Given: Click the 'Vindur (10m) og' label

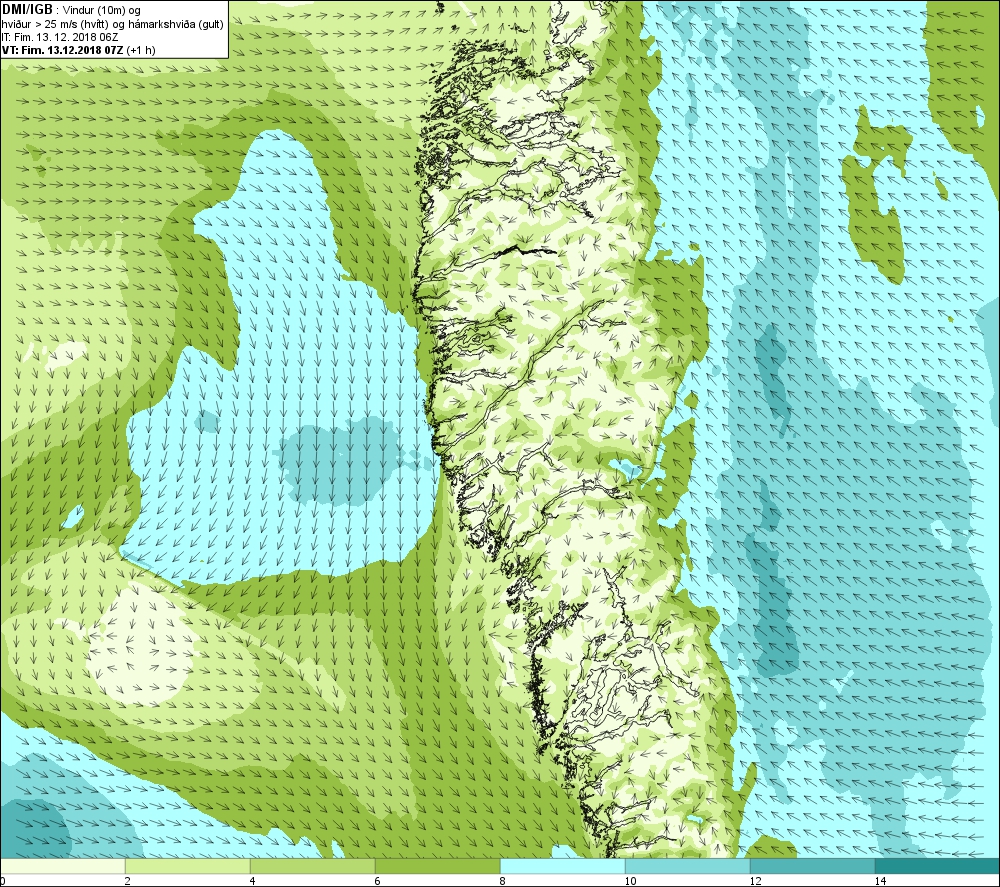Looking at the screenshot, I should tap(102, 11).
